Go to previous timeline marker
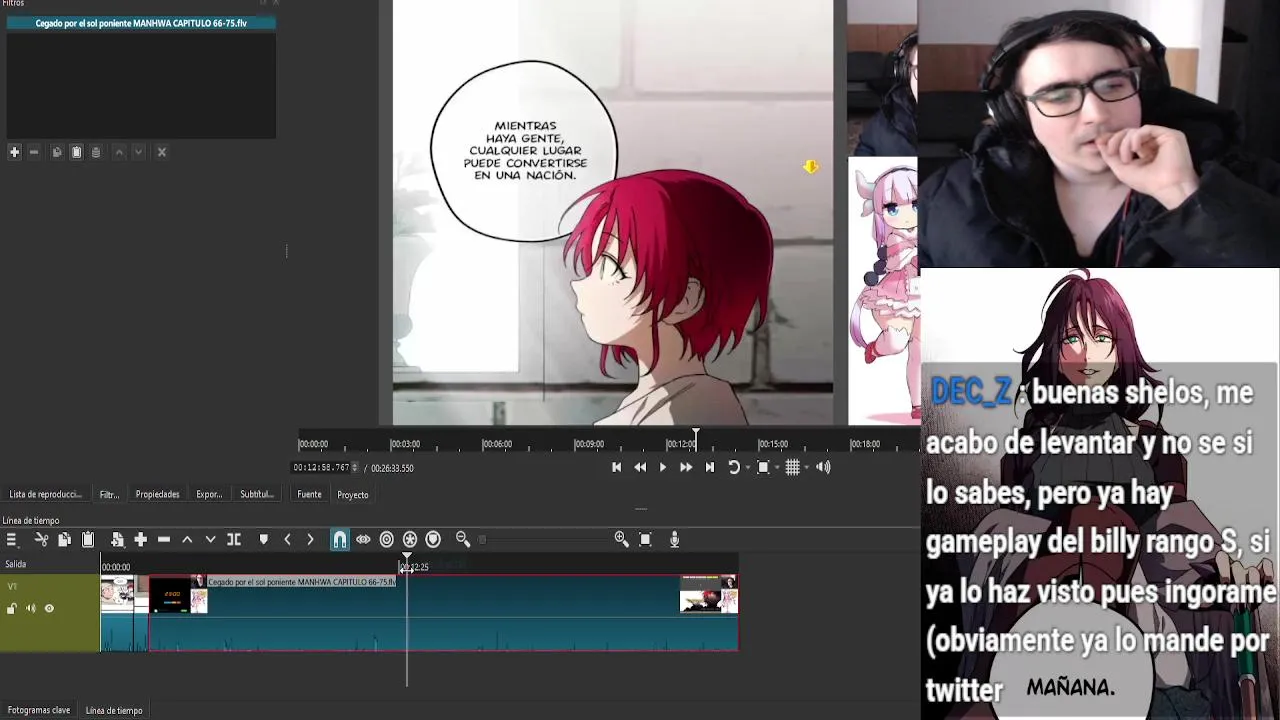Image resolution: width=1280 pixels, height=720 pixels. point(287,539)
